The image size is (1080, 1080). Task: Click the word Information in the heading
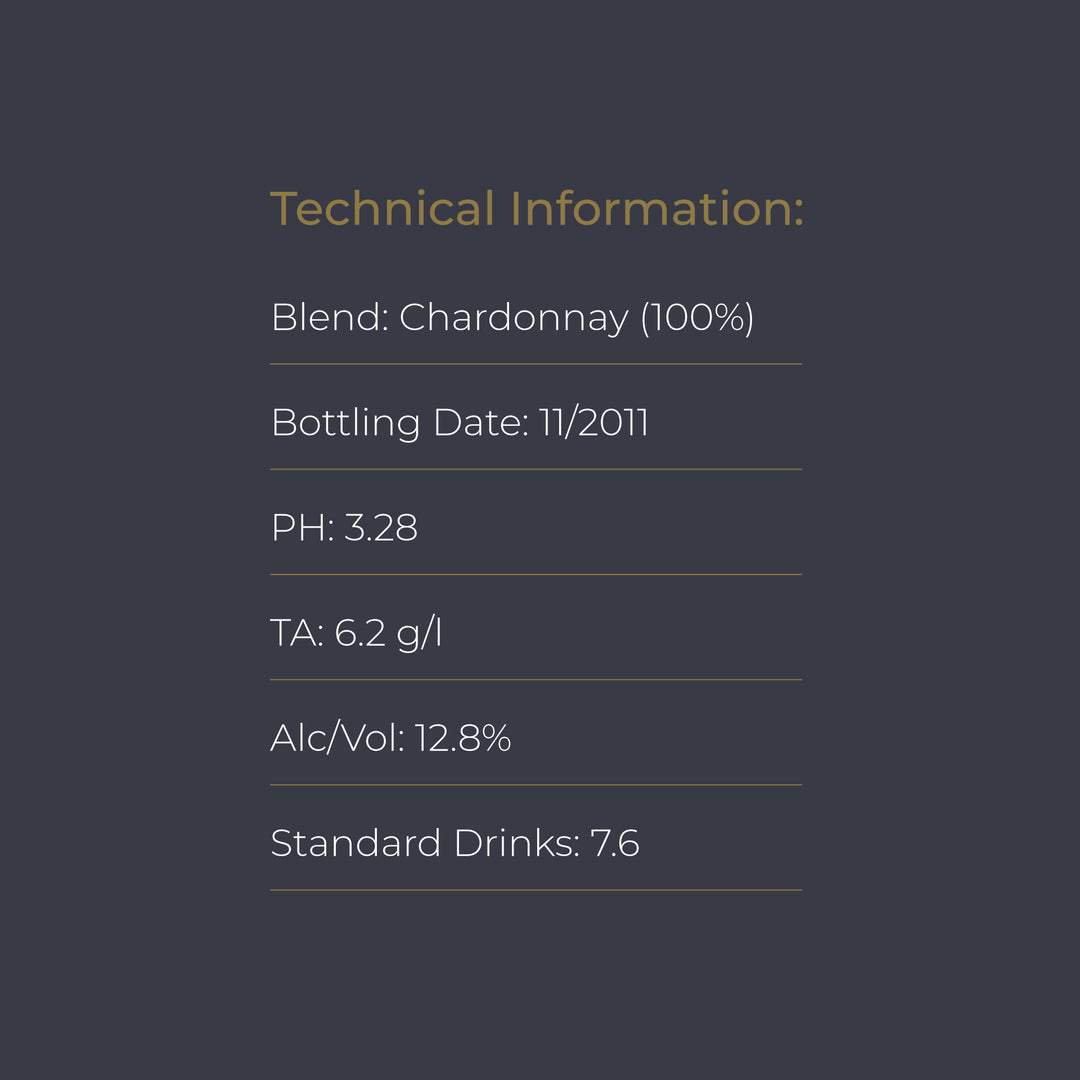657,209
